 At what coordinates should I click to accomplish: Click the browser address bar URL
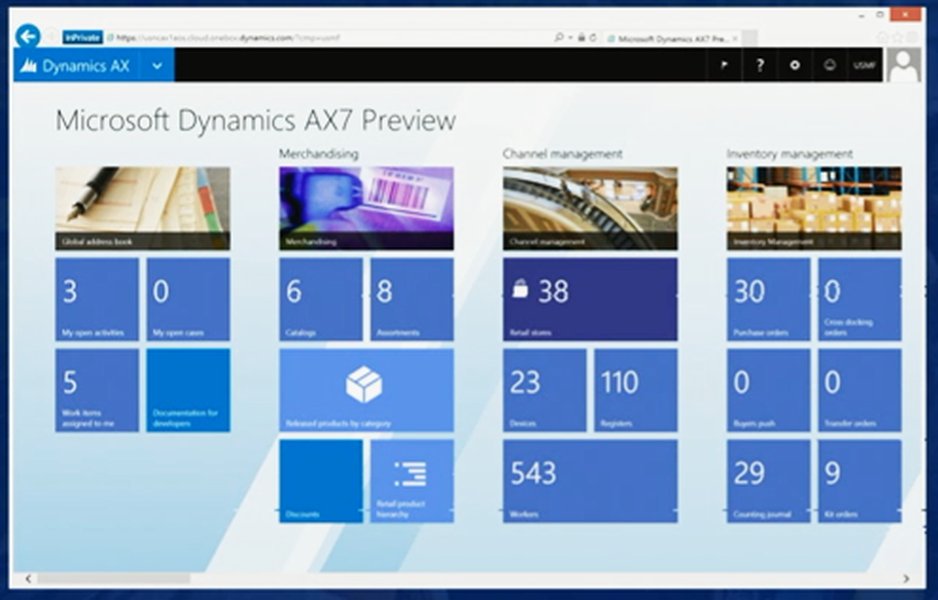tap(227, 38)
